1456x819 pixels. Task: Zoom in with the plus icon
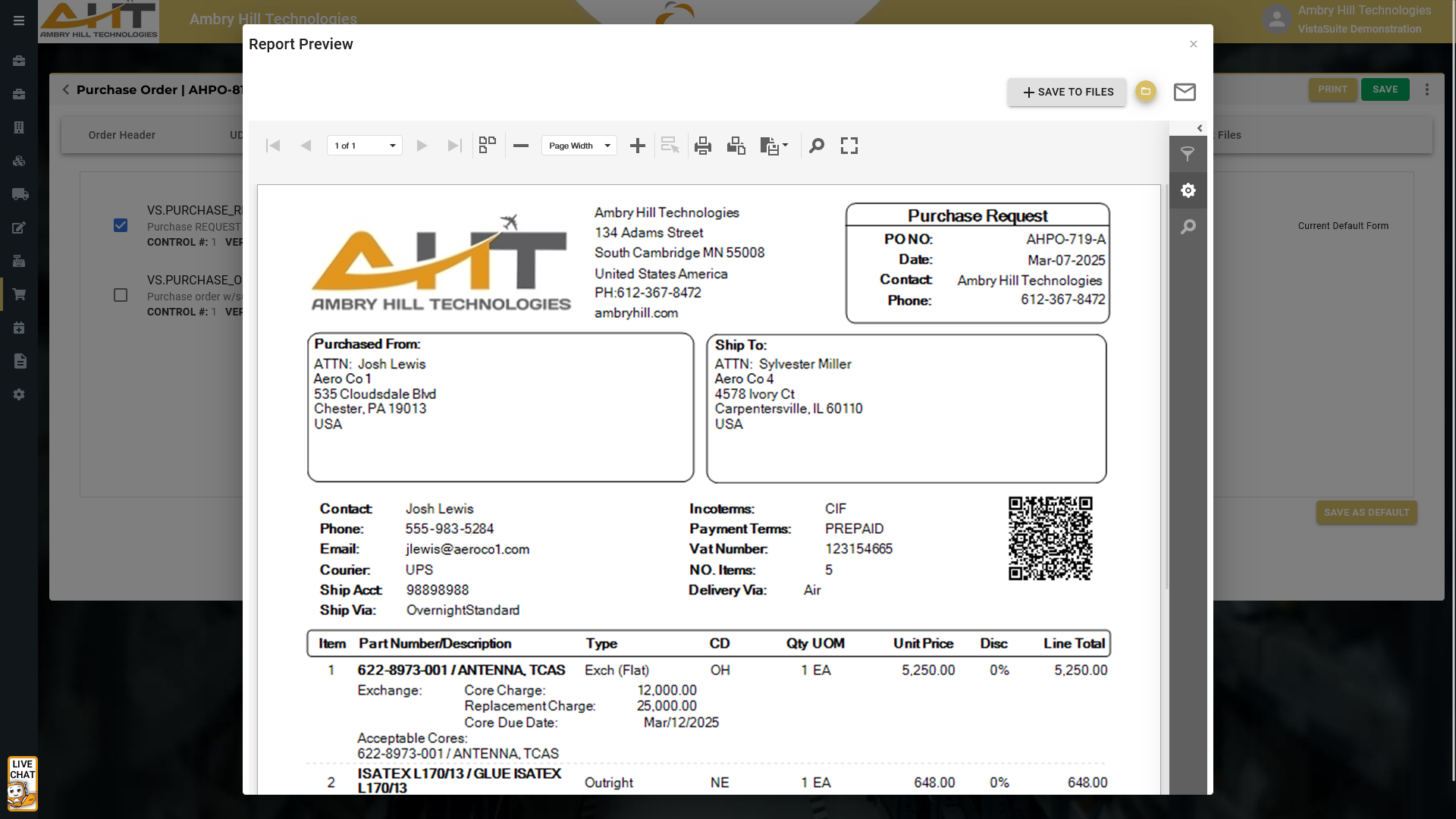pos(638,146)
